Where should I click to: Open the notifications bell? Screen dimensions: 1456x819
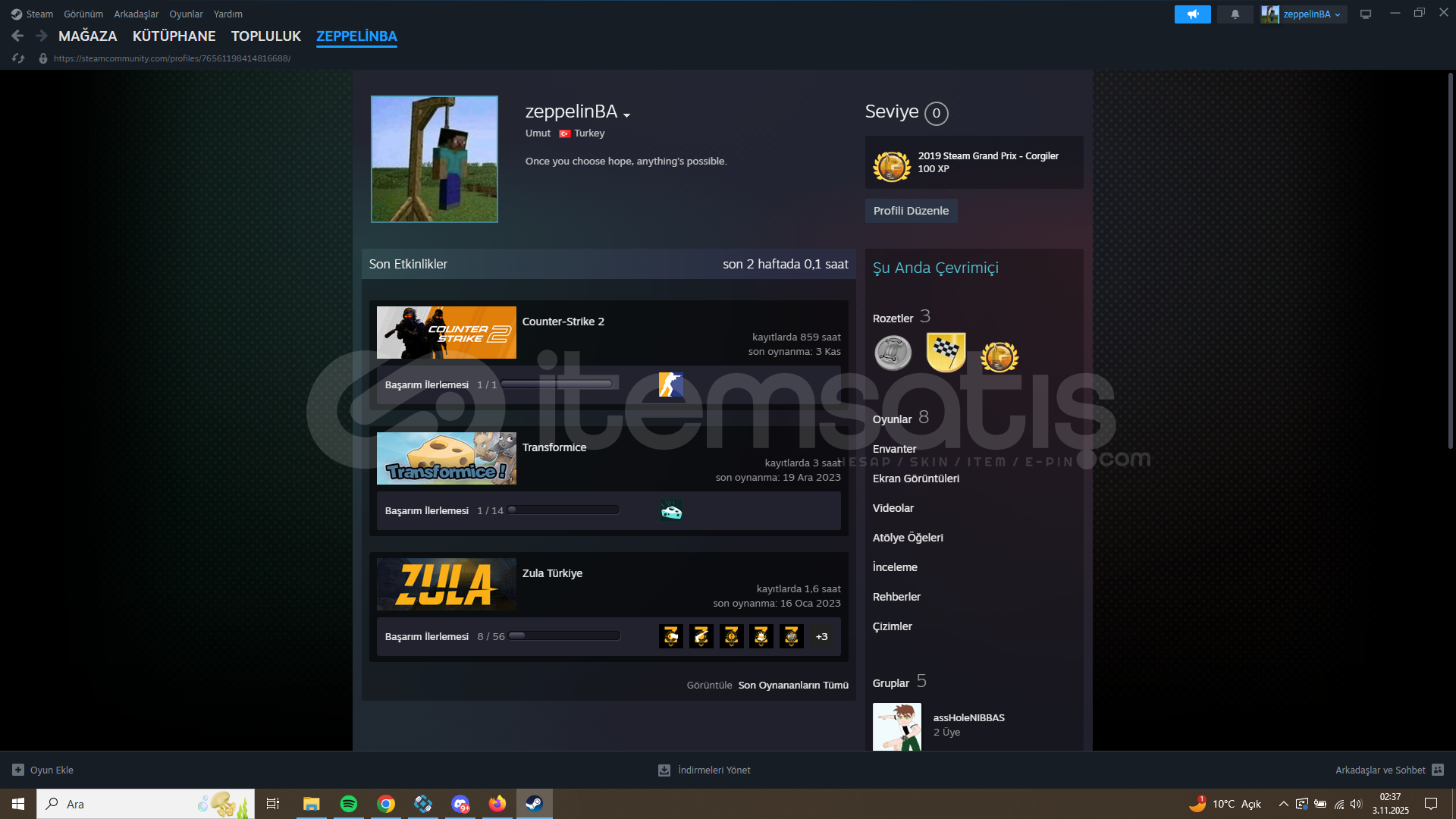pos(1235,14)
